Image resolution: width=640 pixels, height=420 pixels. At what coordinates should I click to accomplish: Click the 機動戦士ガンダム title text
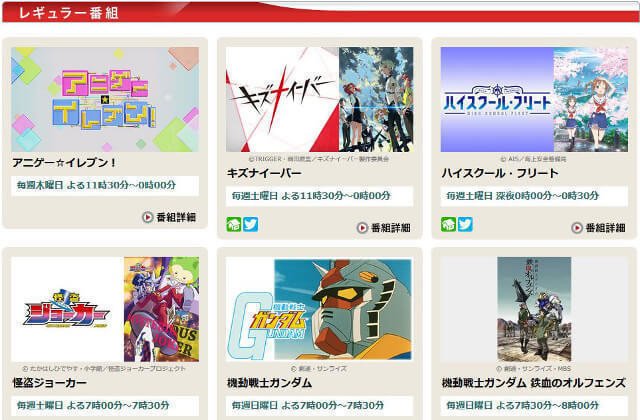pos(270,383)
